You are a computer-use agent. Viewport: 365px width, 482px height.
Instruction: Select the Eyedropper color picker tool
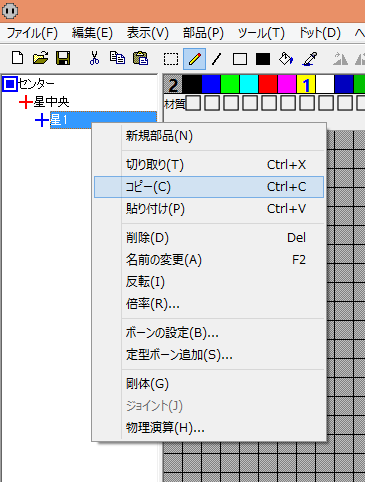(x=309, y=59)
